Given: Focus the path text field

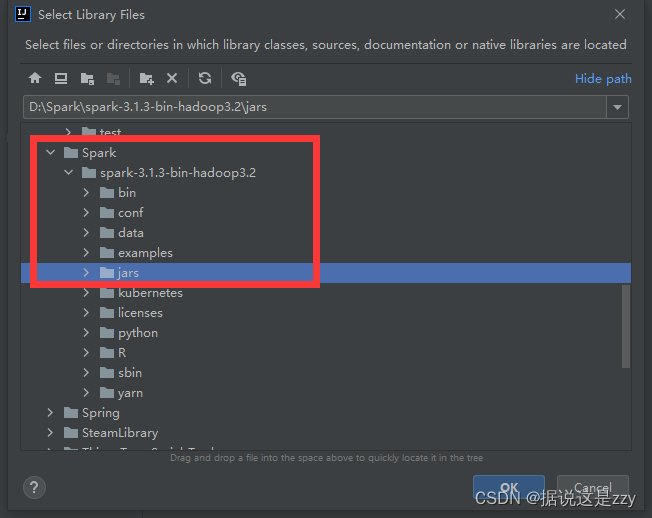Looking at the screenshot, I should (315, 107).
